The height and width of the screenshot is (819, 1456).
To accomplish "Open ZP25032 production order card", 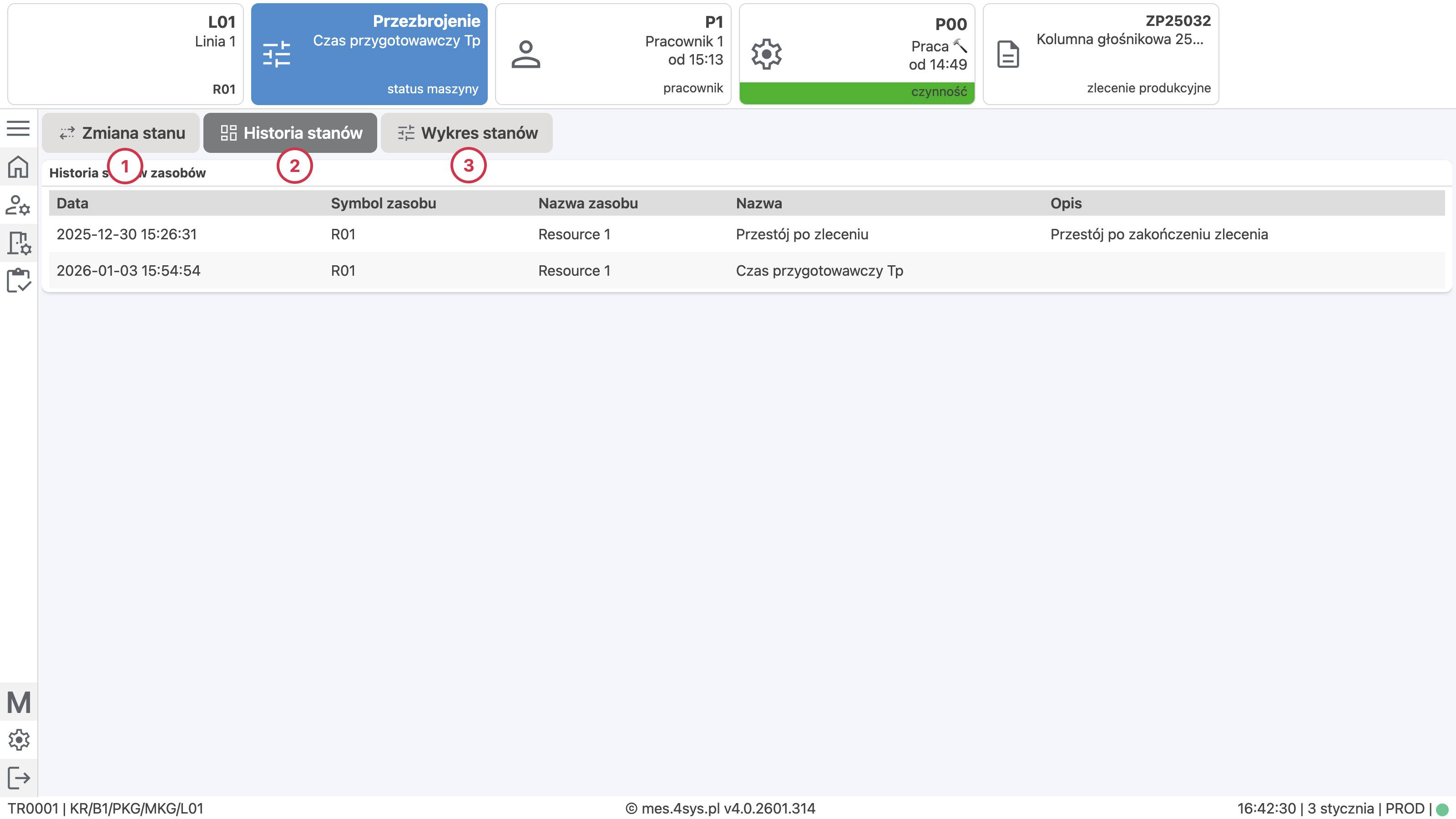I will tap(1101, 54).
